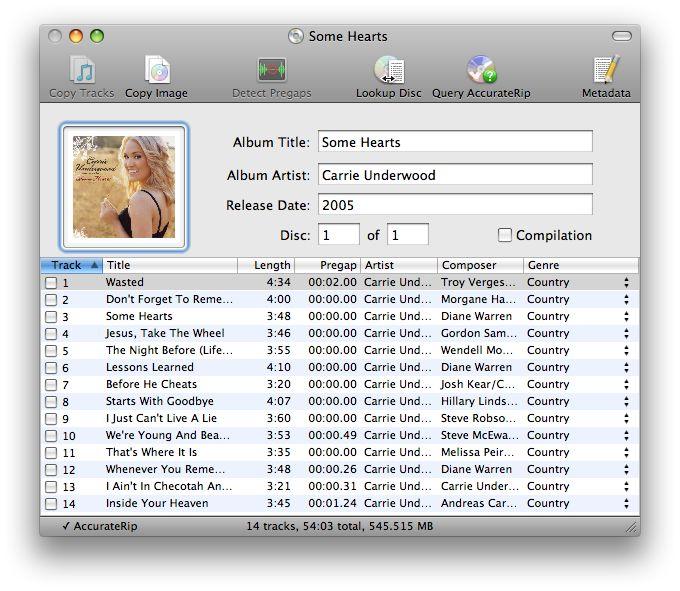
Task: Click the disc total field after 'of'
Action: point(408,235)
